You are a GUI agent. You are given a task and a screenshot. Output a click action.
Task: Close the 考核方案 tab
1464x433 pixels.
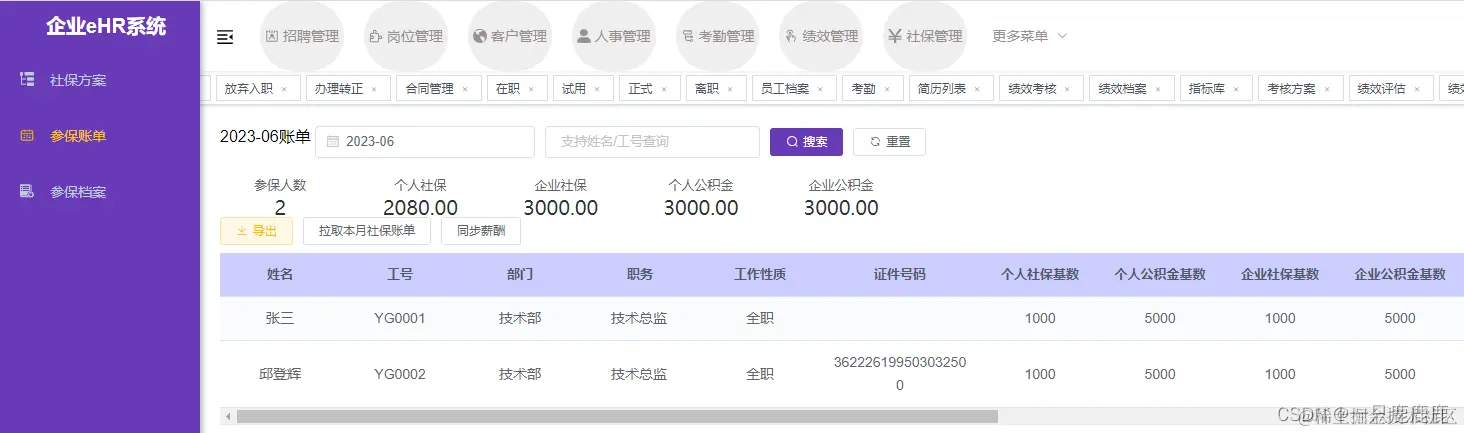pos(1327,89)
